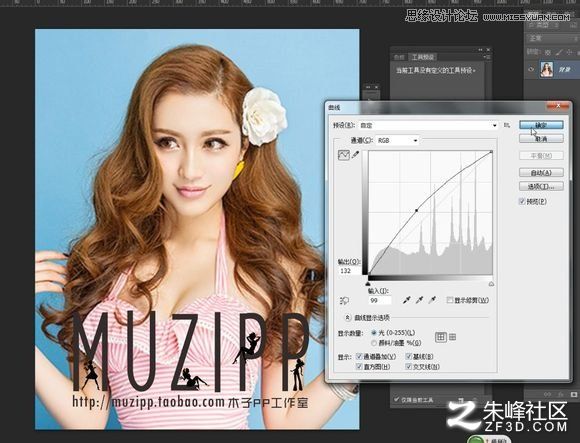Collapse the Curve Display Options section
The height and width of the screenshot is (443, 580).
[x=347, y=318]
